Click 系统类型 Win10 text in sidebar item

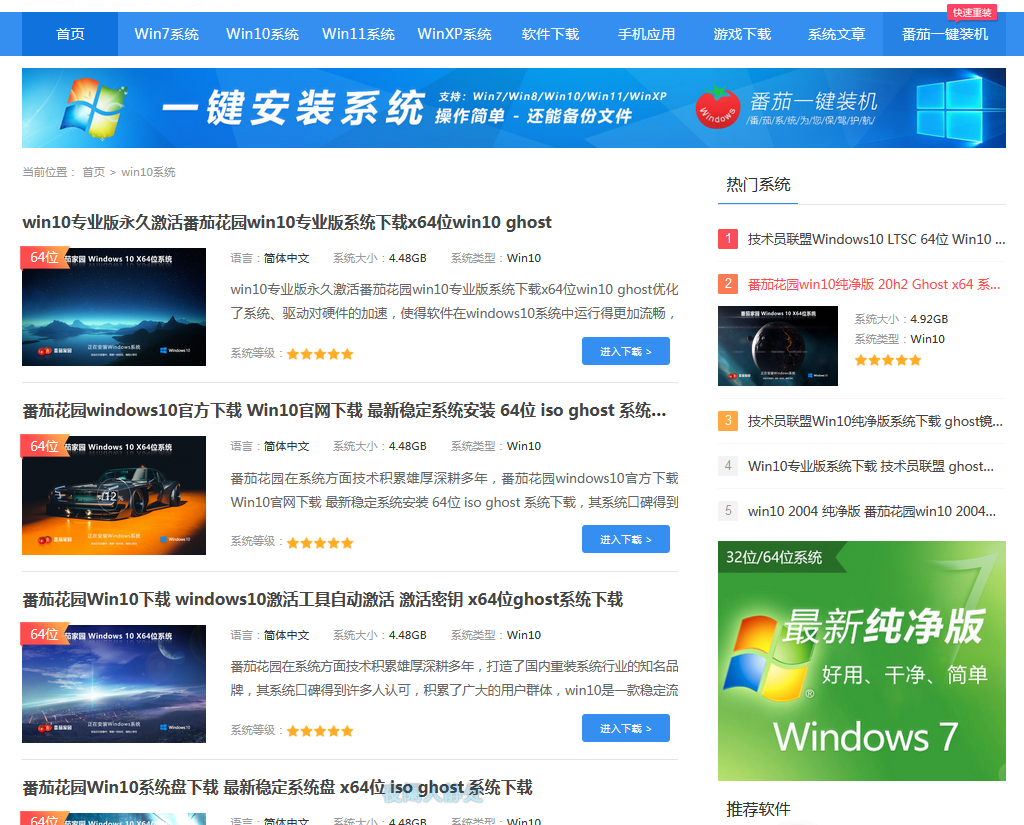900,339
